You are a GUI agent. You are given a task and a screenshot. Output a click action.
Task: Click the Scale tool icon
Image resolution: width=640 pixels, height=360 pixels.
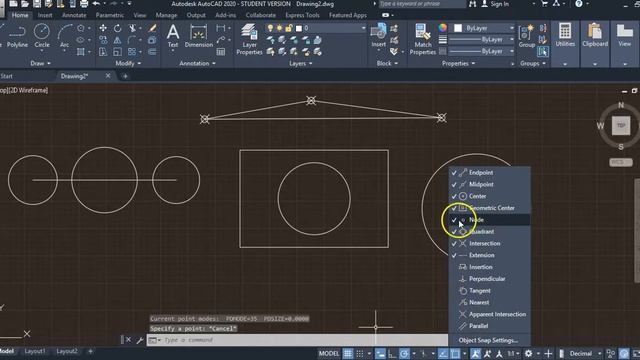[118, 52]
